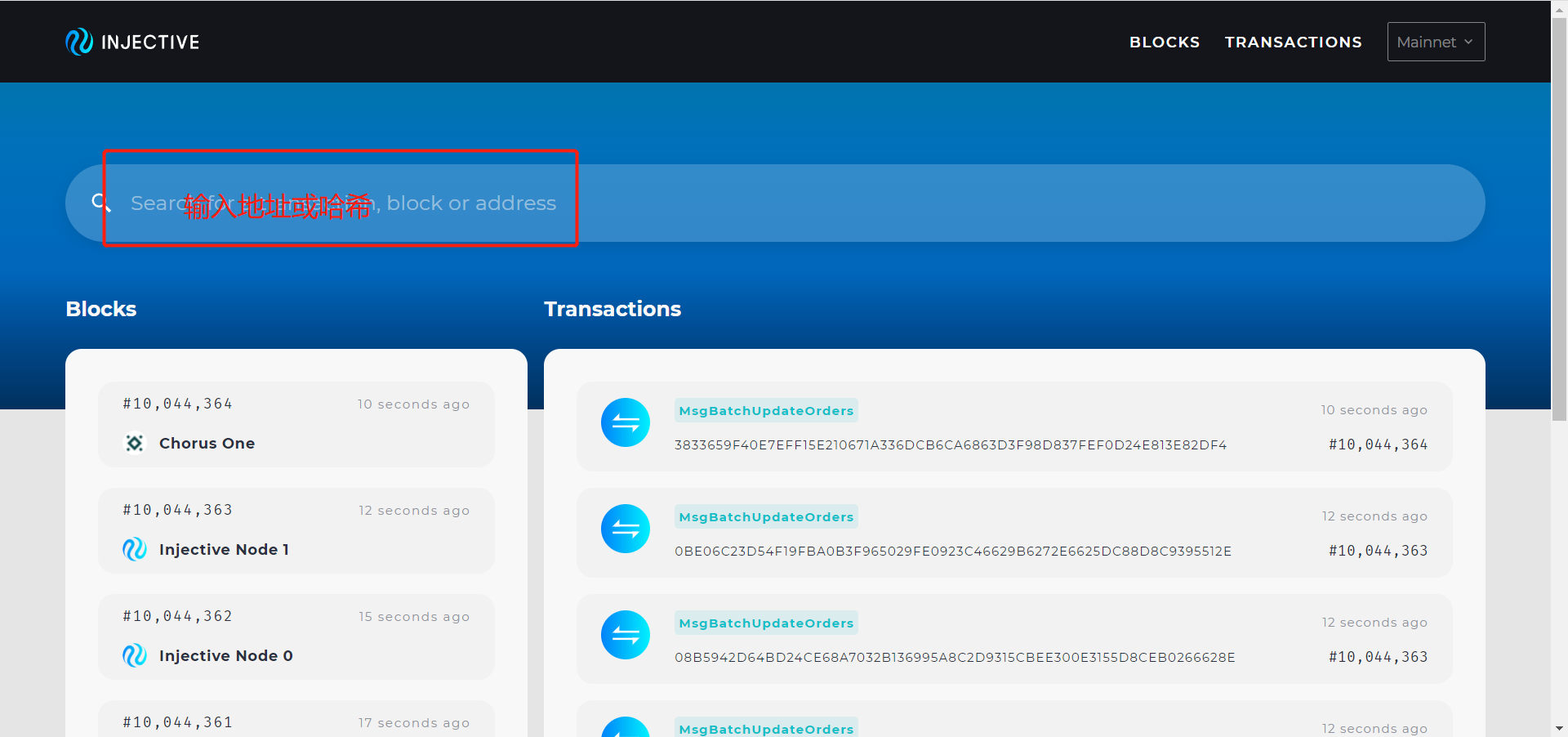Screen dimensions: 1568x737
Task: Click transfer icon of transaction 0BE06C23…
Action: (x=626, y=529)
